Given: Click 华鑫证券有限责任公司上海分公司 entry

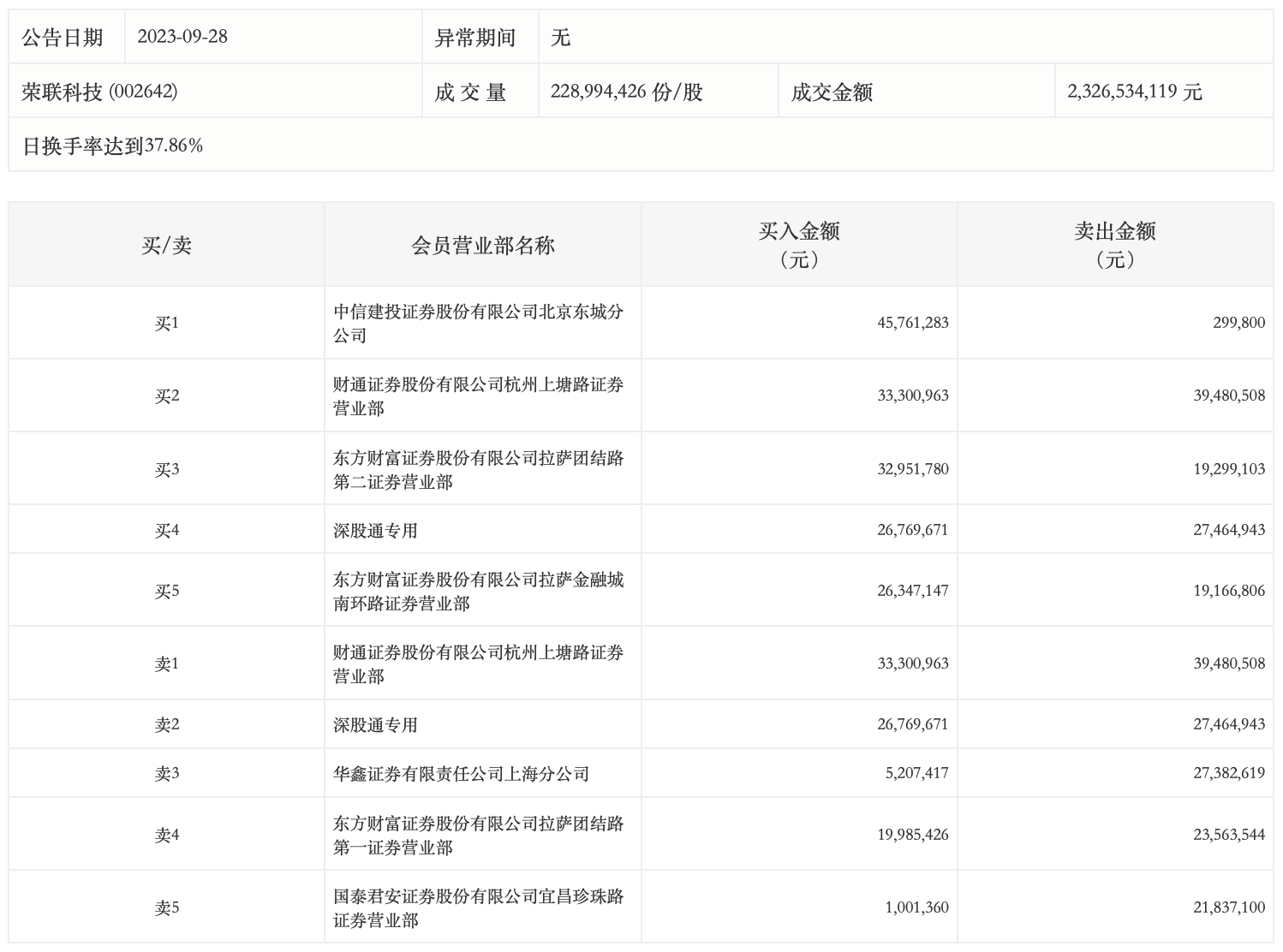Looking at the screenshot, I should (x=461, y=774).
